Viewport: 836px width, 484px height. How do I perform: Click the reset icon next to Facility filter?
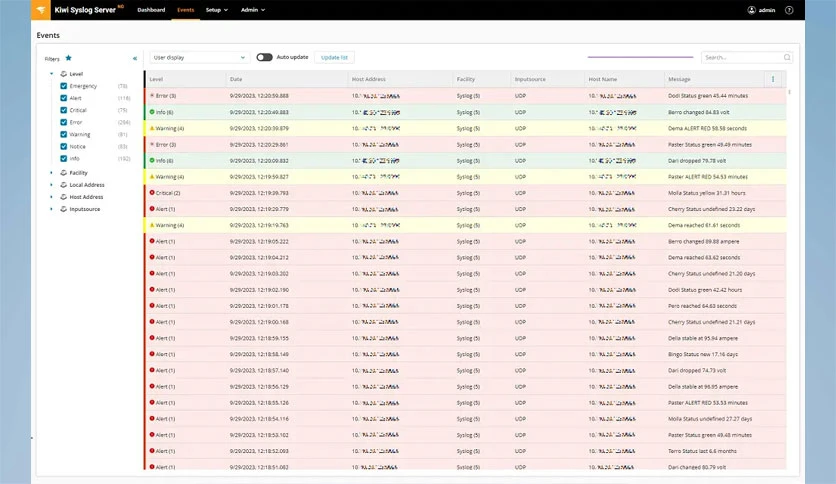[x=63, y=172]
